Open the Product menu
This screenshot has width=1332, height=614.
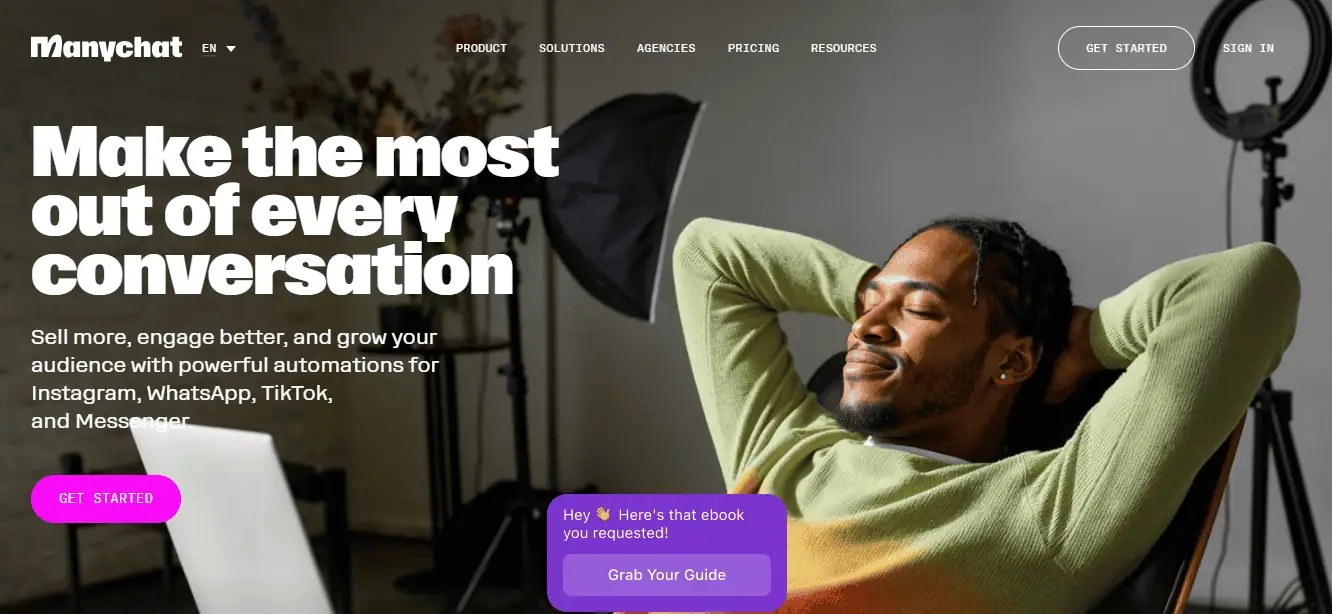[x=481, y=48]
